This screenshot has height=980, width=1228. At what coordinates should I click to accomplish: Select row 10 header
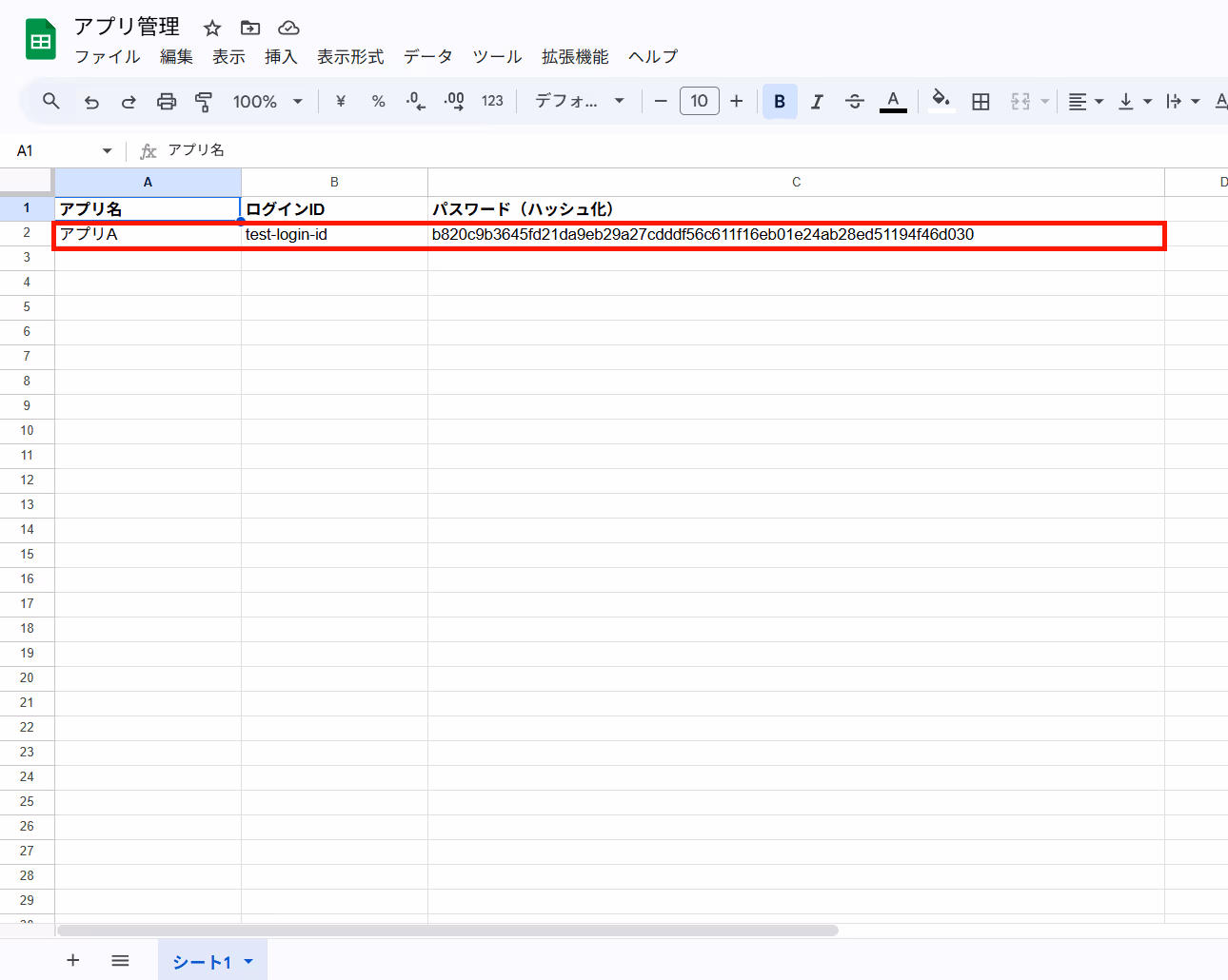click(27, 431)
